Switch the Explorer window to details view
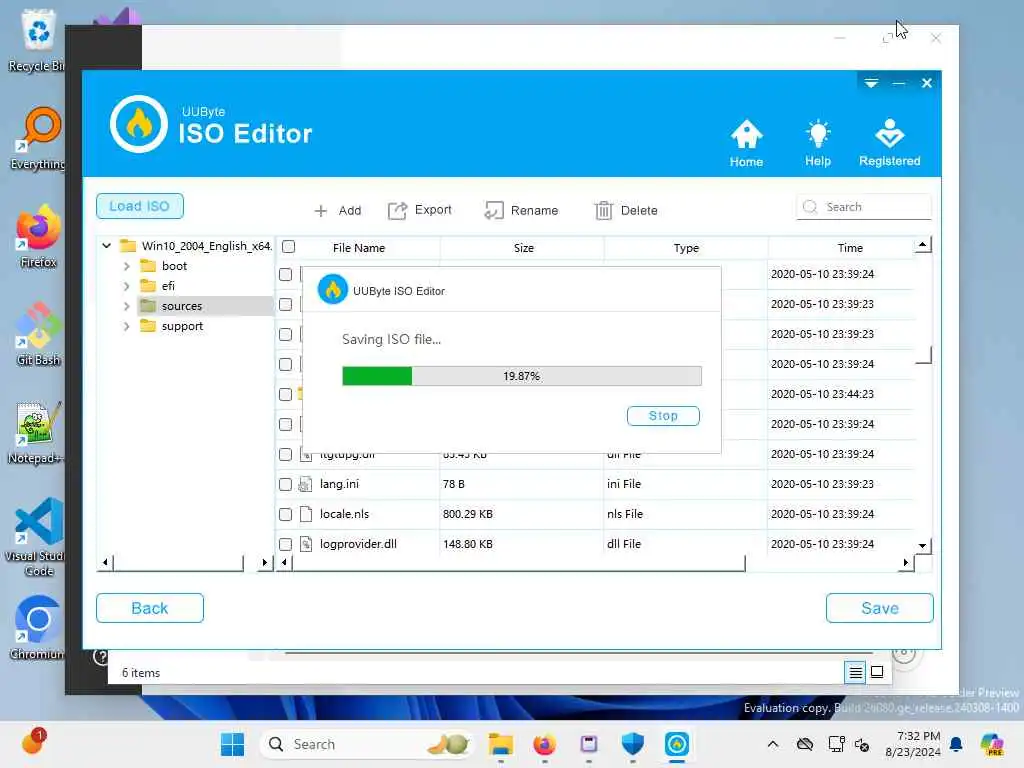 [855, 672]
